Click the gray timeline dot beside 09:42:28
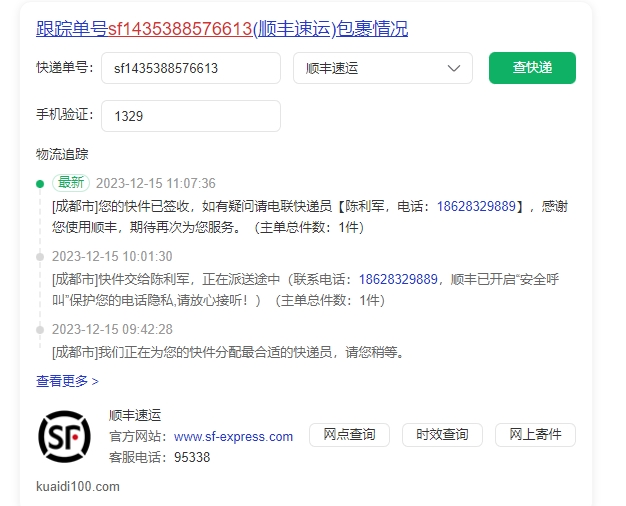The width and height of the screenshot is (626, 506). pos(40,330)
